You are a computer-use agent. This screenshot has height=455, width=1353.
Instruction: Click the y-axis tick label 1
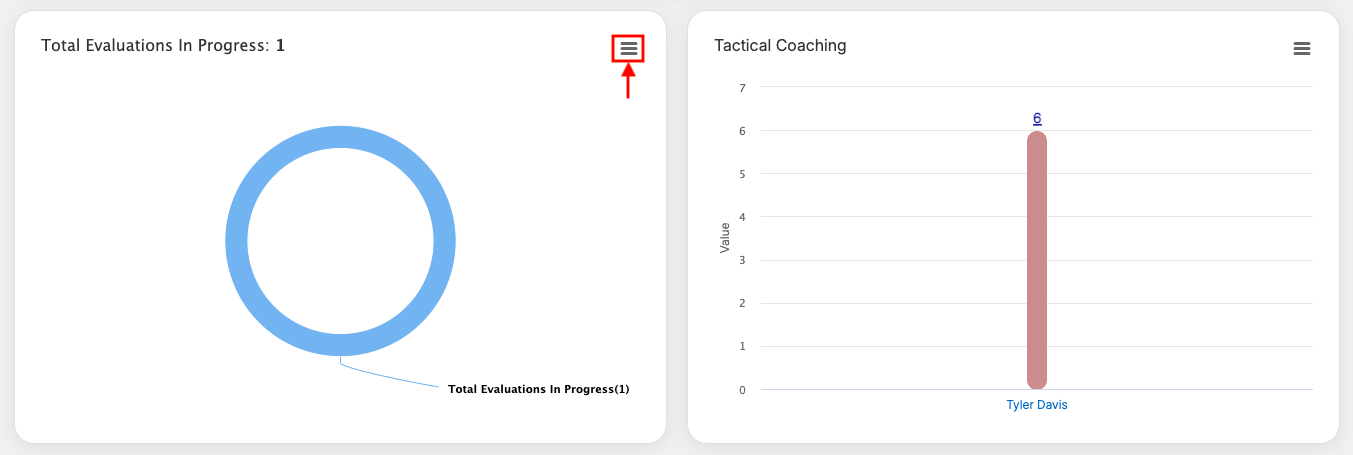(x=742, y=346)
